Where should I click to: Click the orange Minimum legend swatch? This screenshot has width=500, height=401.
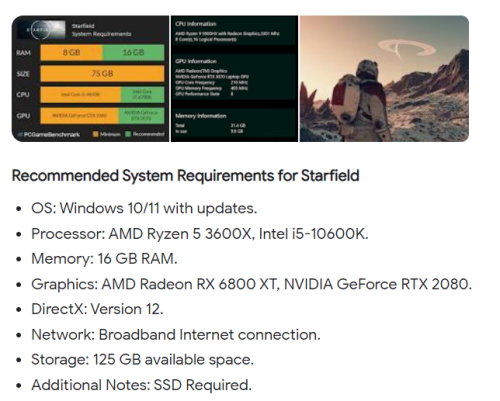(x=95, y=134)
